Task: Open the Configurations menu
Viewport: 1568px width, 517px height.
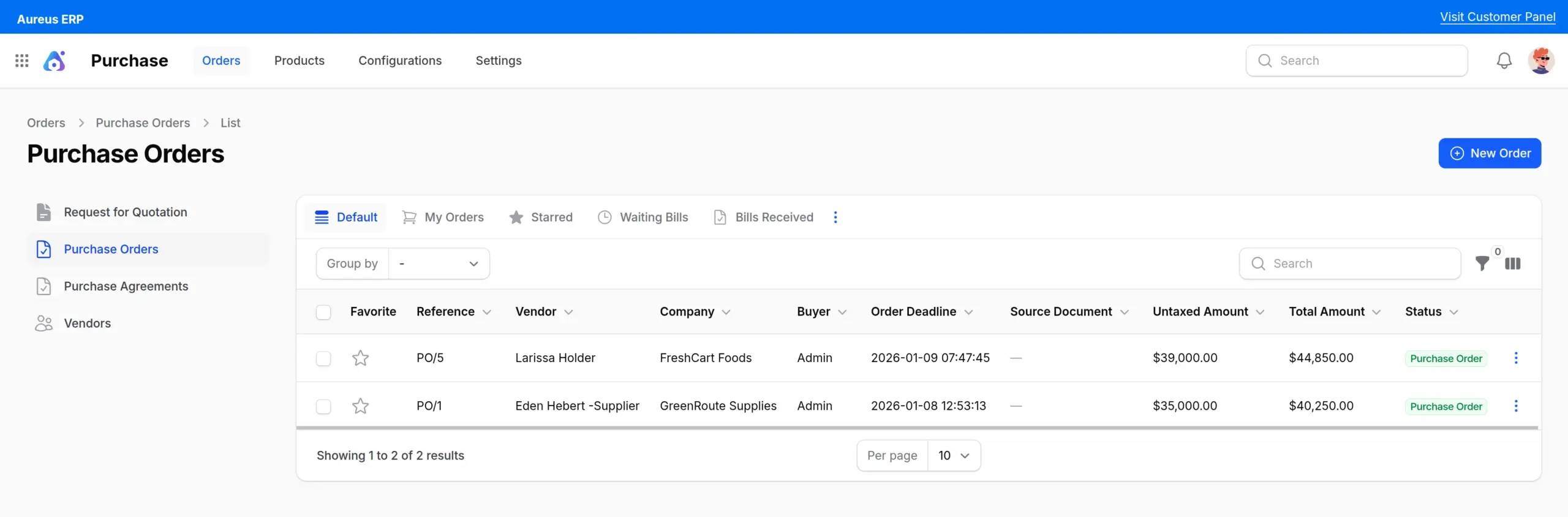Action: pos(400,61)
